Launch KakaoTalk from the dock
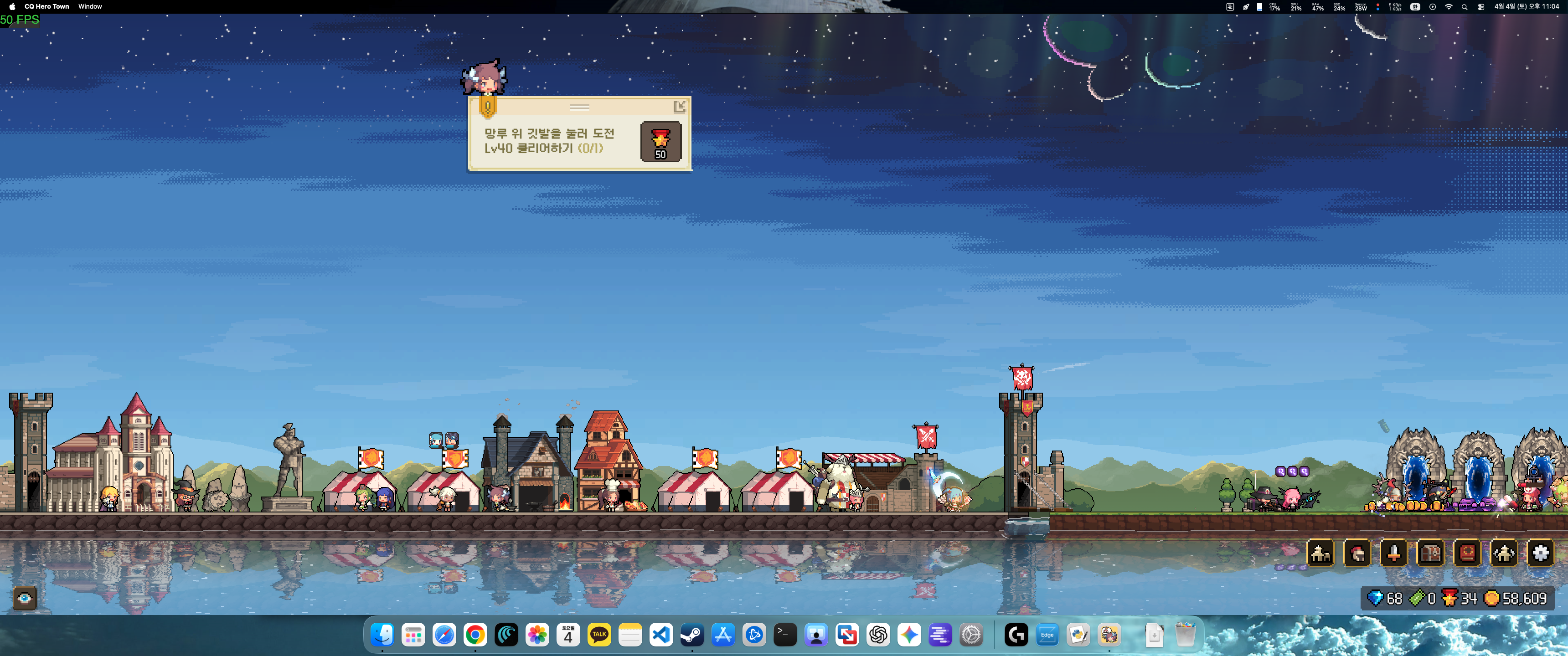The image size is (1568, 656). coord(599,635)
